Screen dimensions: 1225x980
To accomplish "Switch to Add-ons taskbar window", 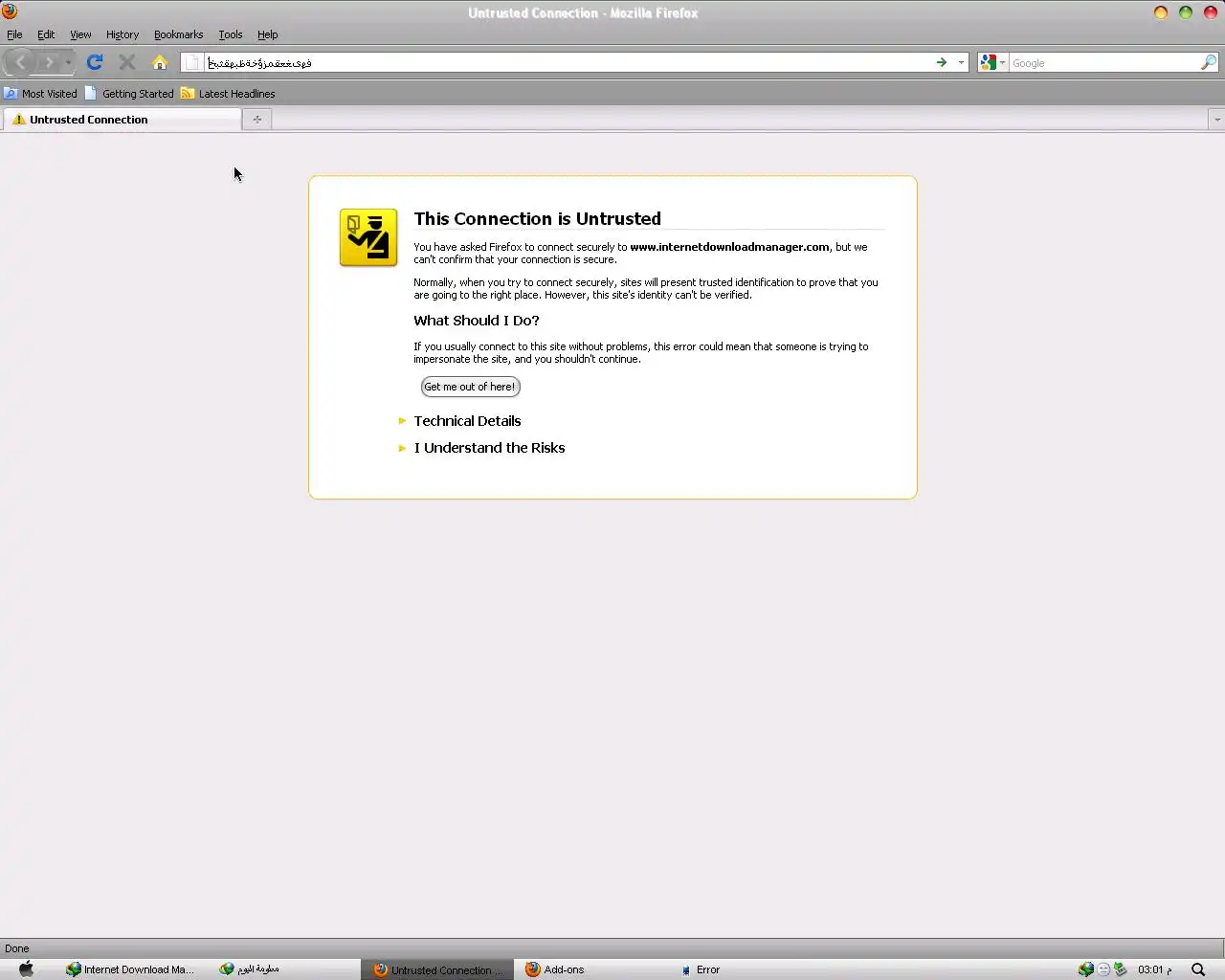I will pyautogui.click(x=555, y=969).
